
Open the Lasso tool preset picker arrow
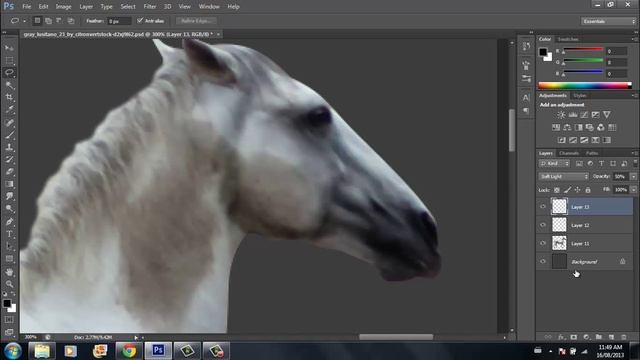(x=24, y=21)
